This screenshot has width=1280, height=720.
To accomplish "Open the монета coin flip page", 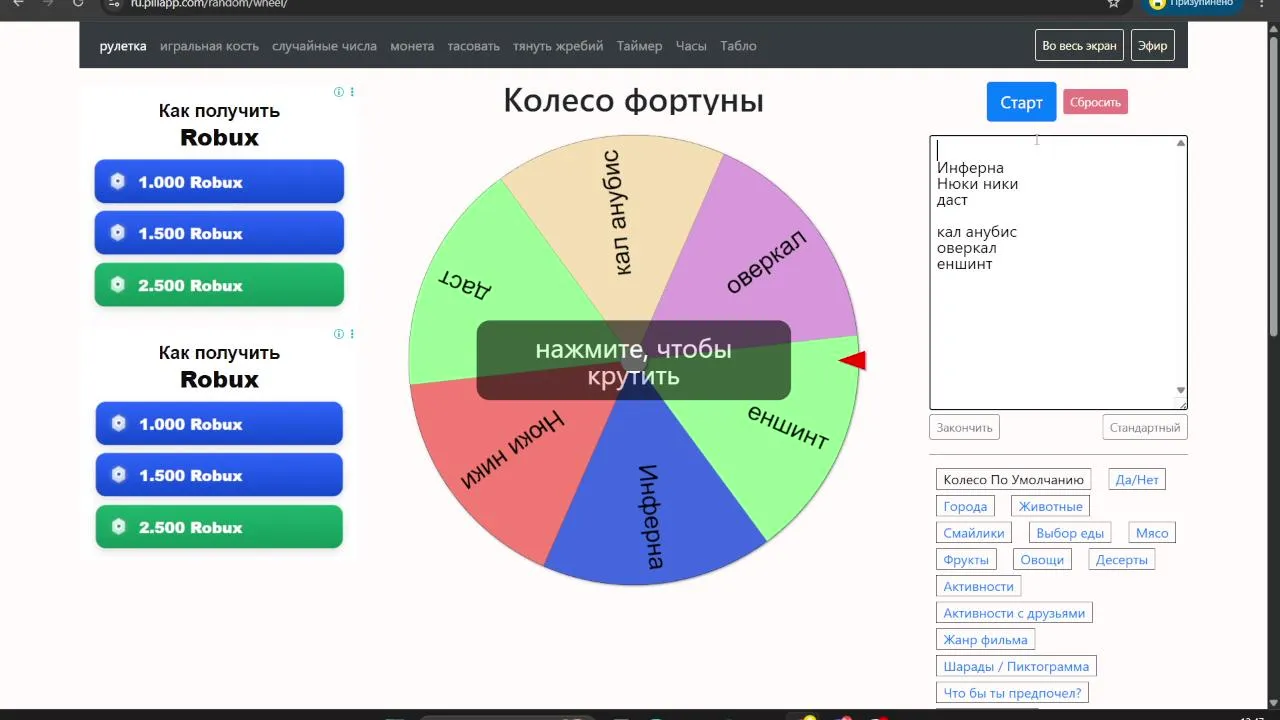I will [412, 46].
